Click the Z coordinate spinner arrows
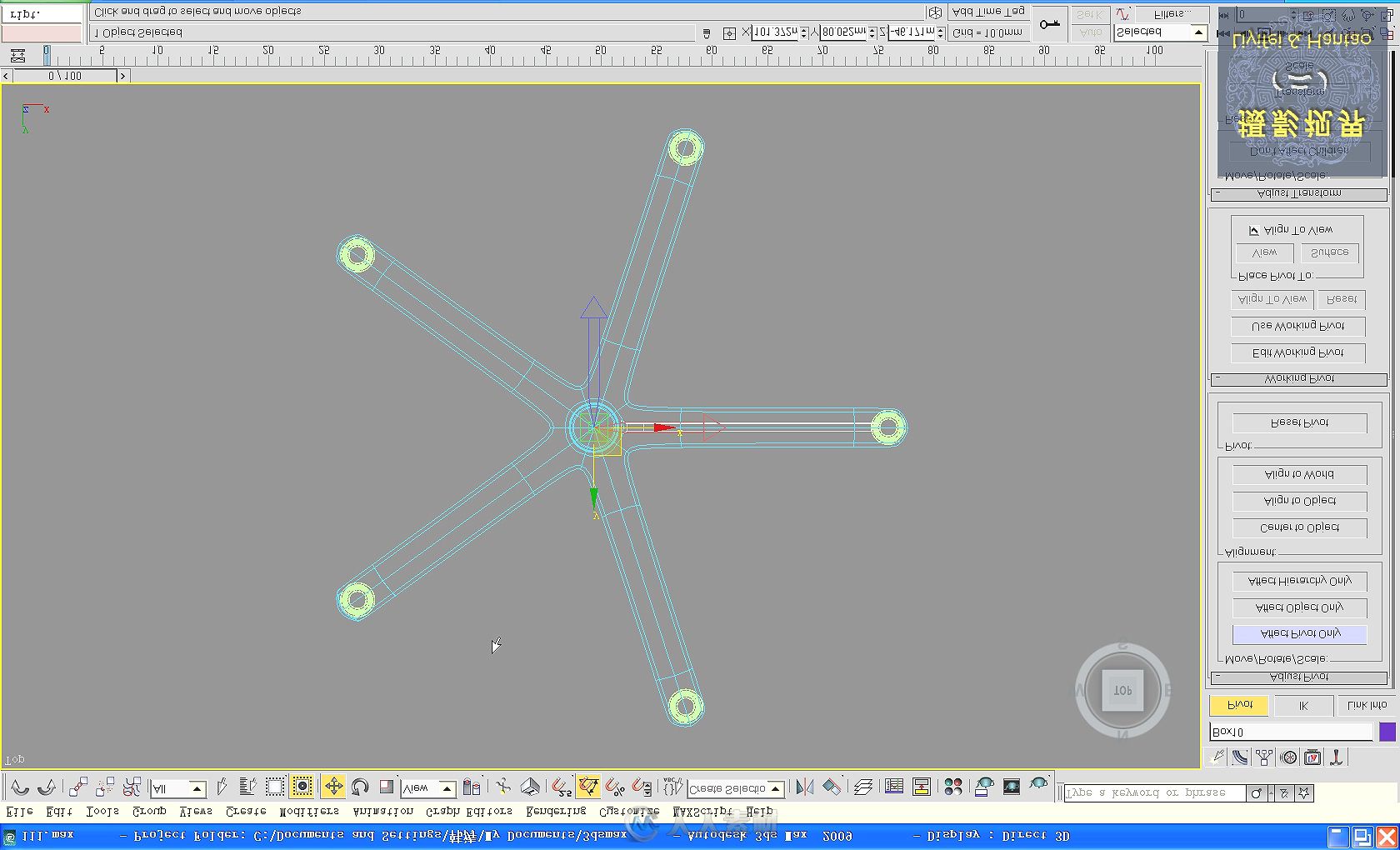 point(941,32)
